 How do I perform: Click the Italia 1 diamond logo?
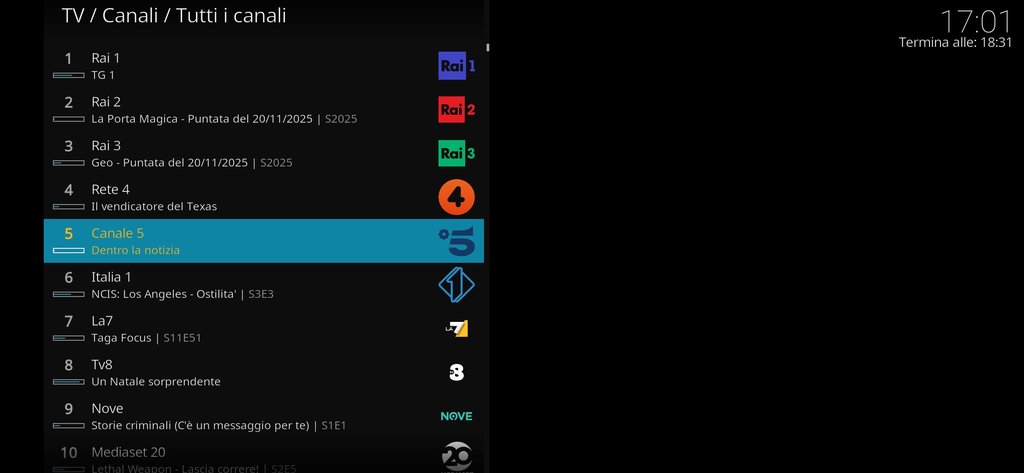pyautogui.click(x=456, y=285)
